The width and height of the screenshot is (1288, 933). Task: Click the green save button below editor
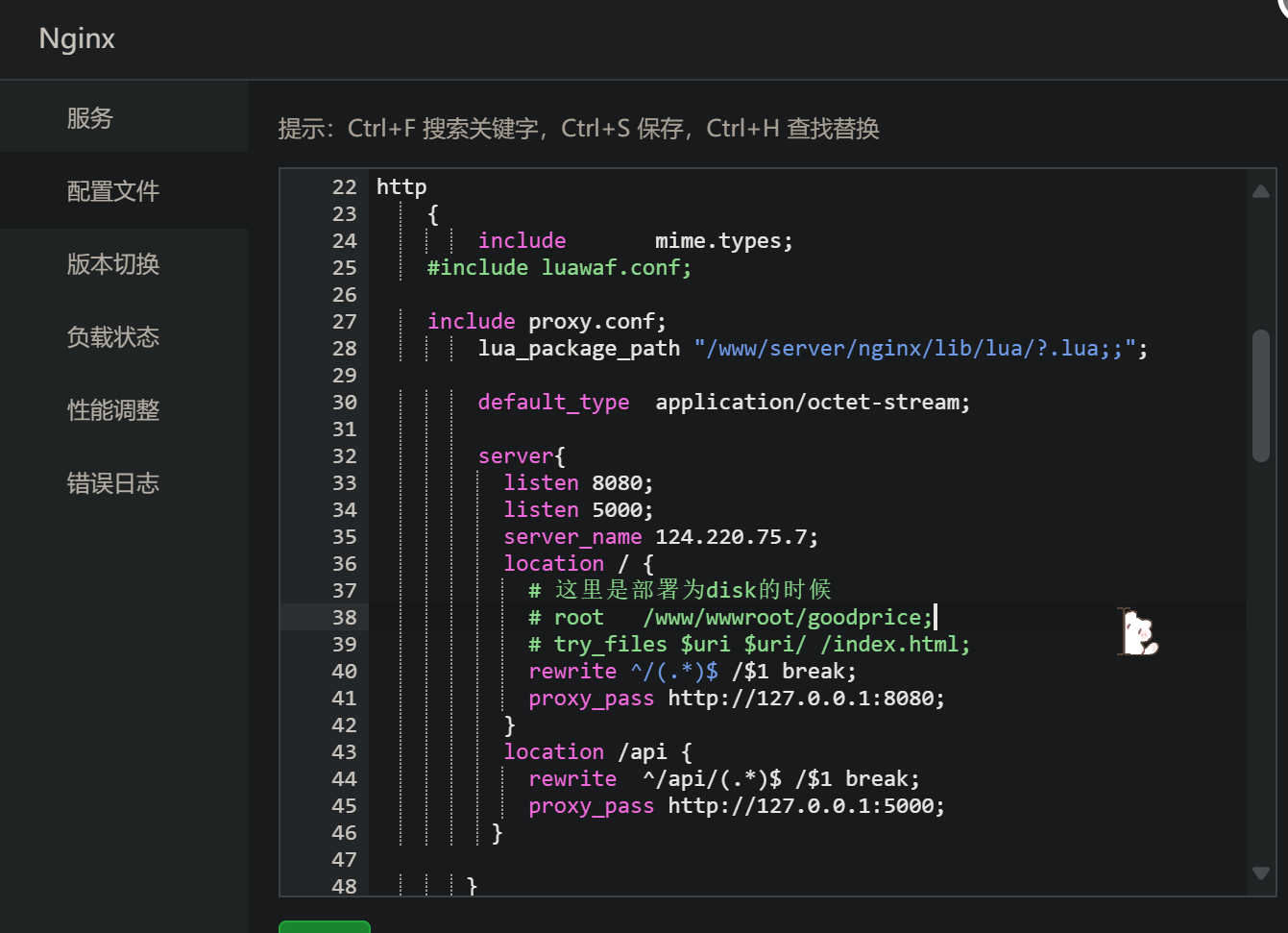(324, 926)
